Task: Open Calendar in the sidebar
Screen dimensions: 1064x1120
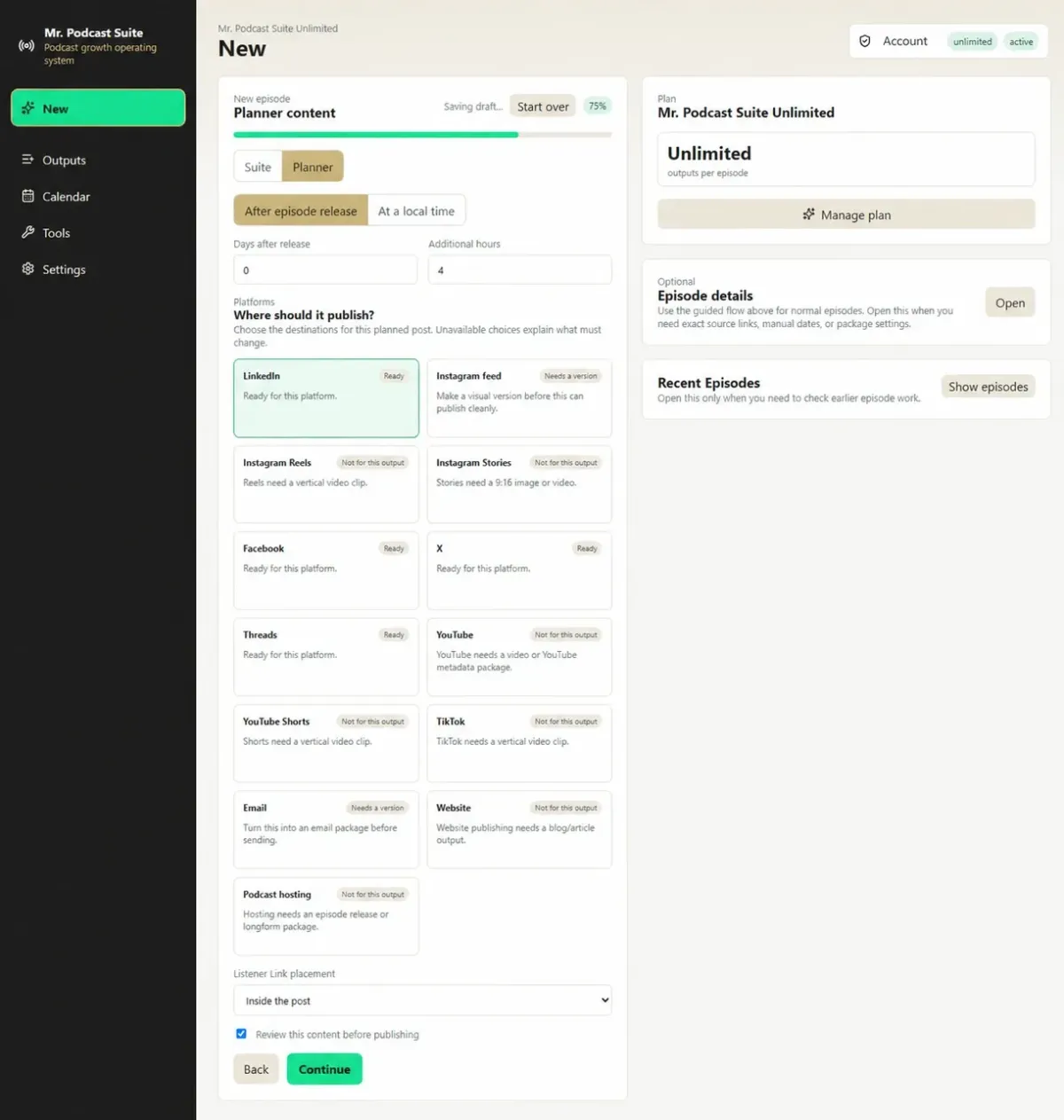Action: [x=98, y=196]
